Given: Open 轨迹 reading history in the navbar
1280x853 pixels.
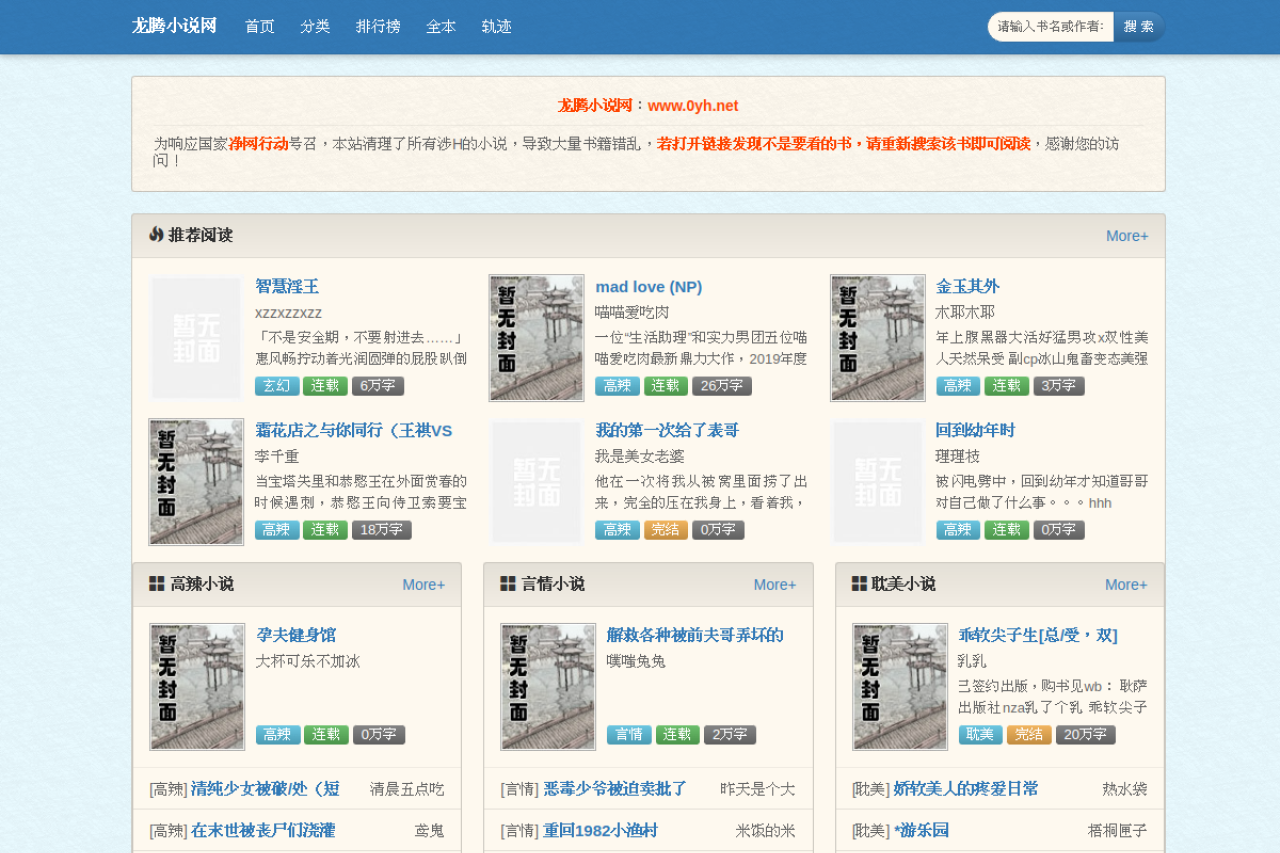Looking at the screenshot, I should tap(497, 27).
